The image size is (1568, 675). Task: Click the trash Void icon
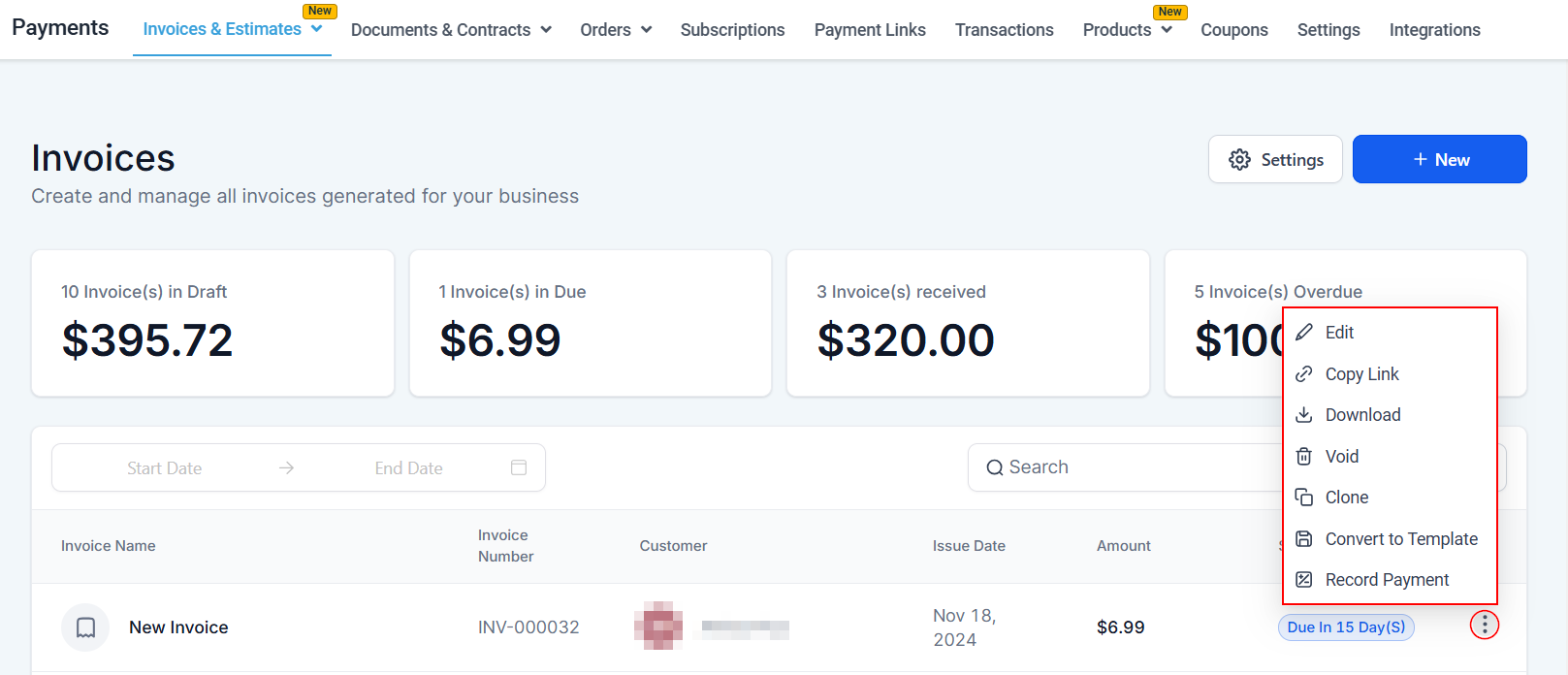(x=1304, y=457)
